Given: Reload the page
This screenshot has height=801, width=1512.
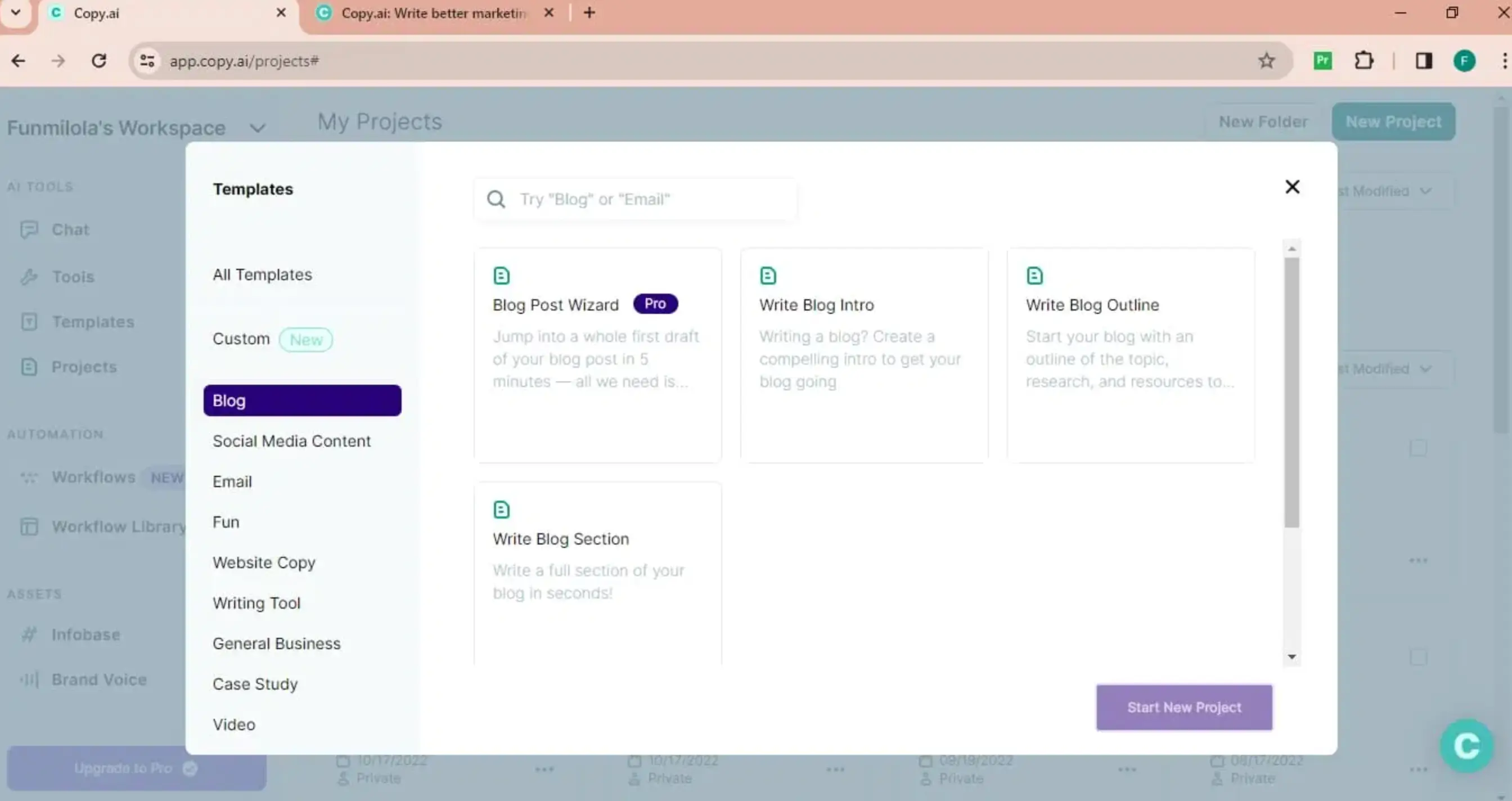Looking at the screenshot, I should [98, 60].
